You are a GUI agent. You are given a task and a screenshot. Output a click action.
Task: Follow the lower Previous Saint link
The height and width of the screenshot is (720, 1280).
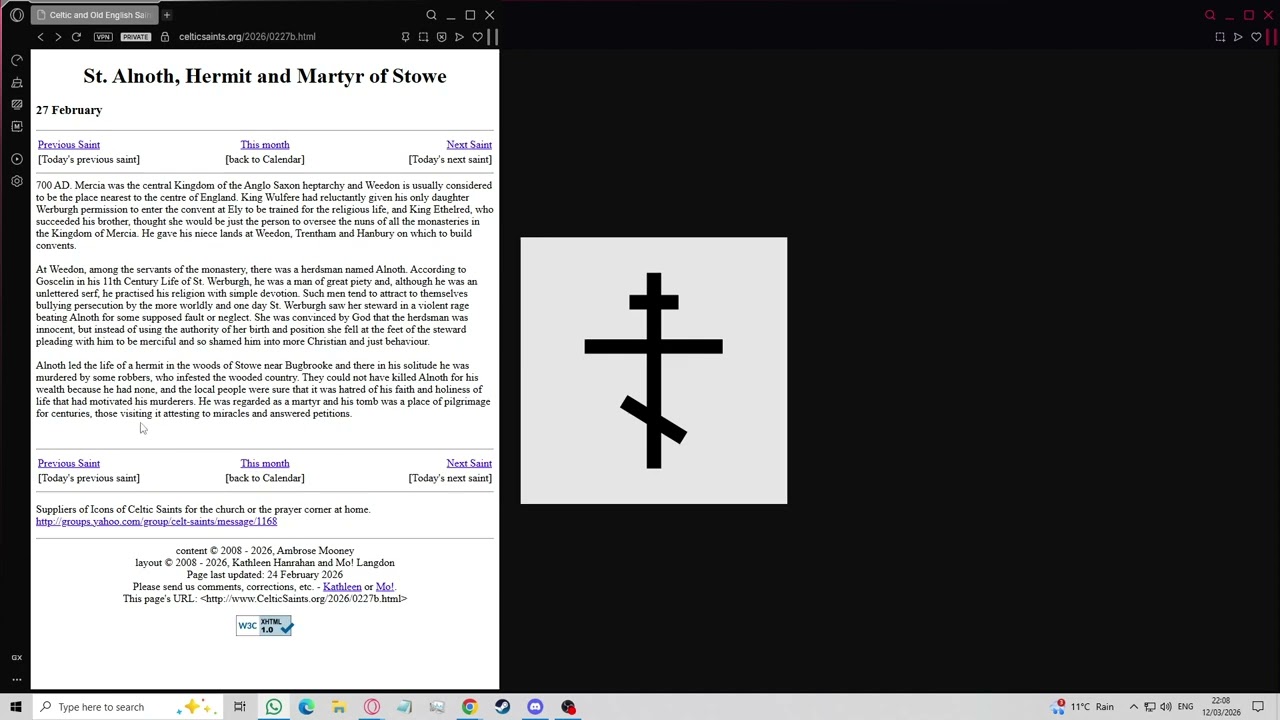(x=69, y=464)
